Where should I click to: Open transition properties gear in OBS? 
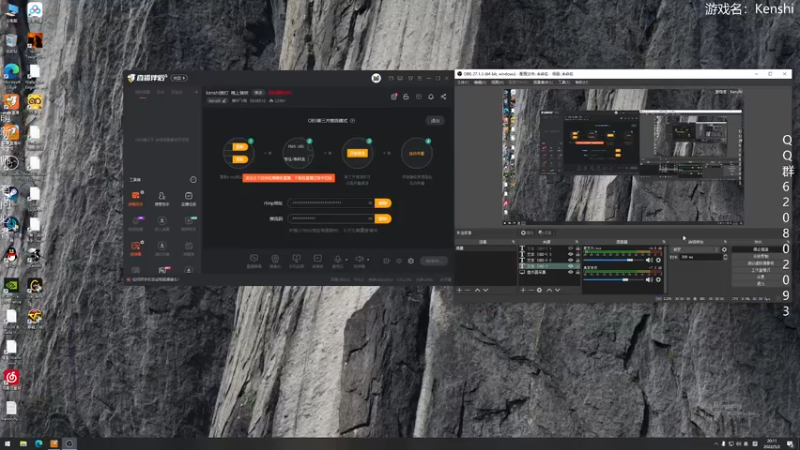pos(724,249)
